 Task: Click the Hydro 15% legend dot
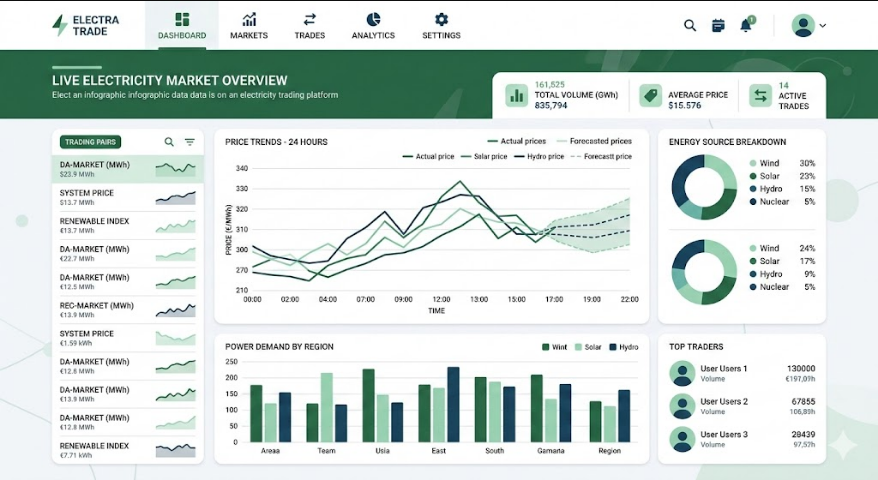(753, 189)
